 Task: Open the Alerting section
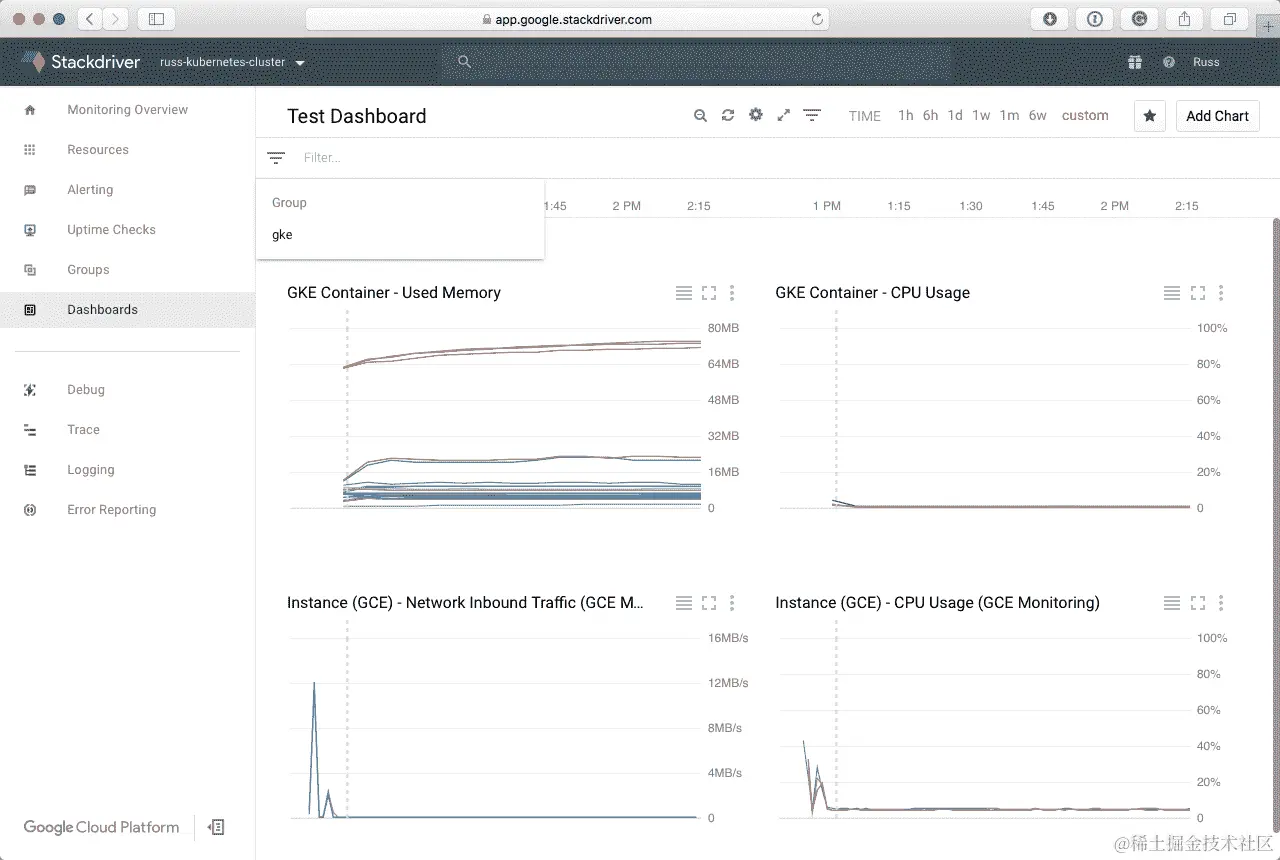(90, 190)
